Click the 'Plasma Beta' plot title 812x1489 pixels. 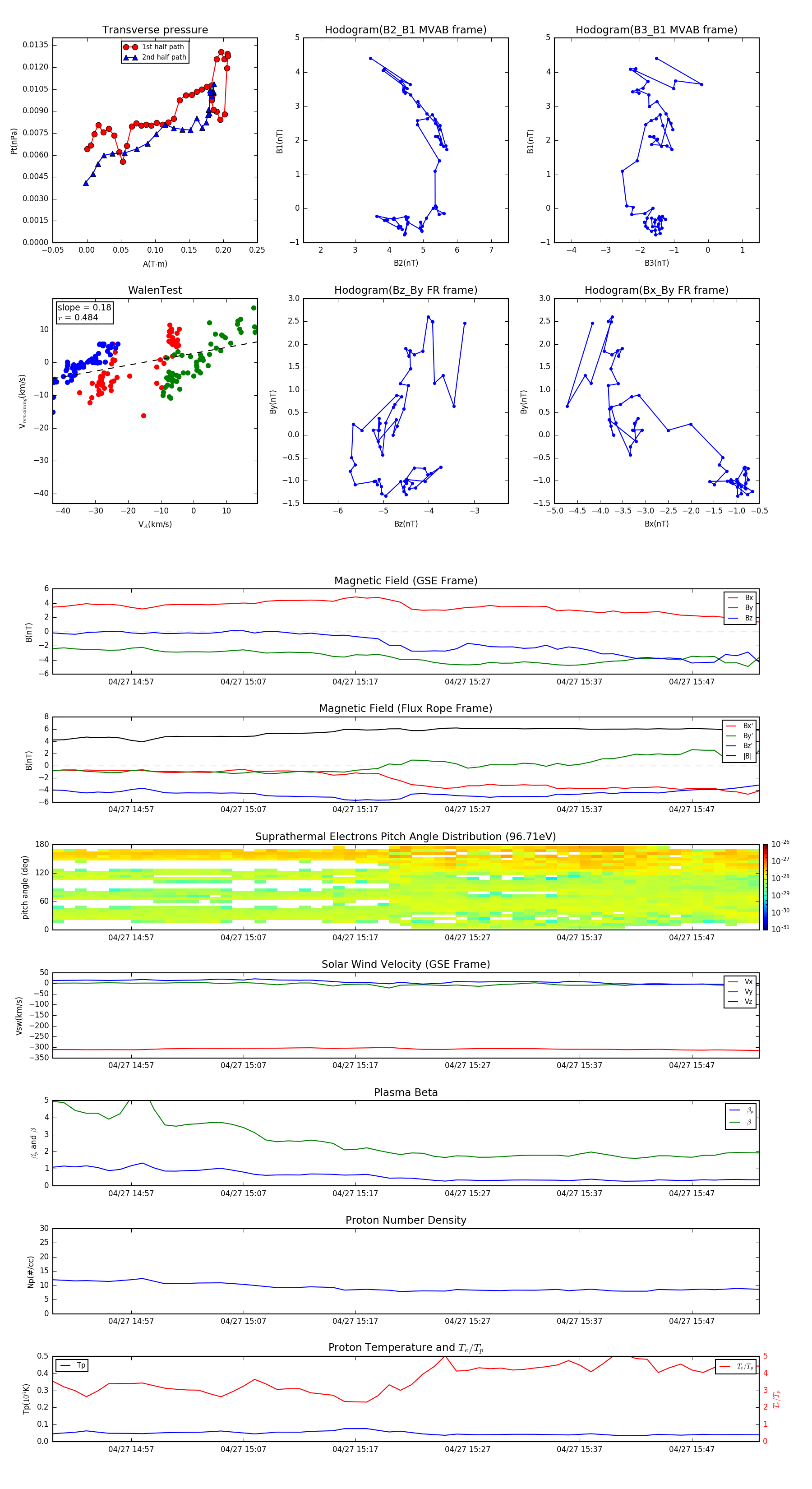406,1092
